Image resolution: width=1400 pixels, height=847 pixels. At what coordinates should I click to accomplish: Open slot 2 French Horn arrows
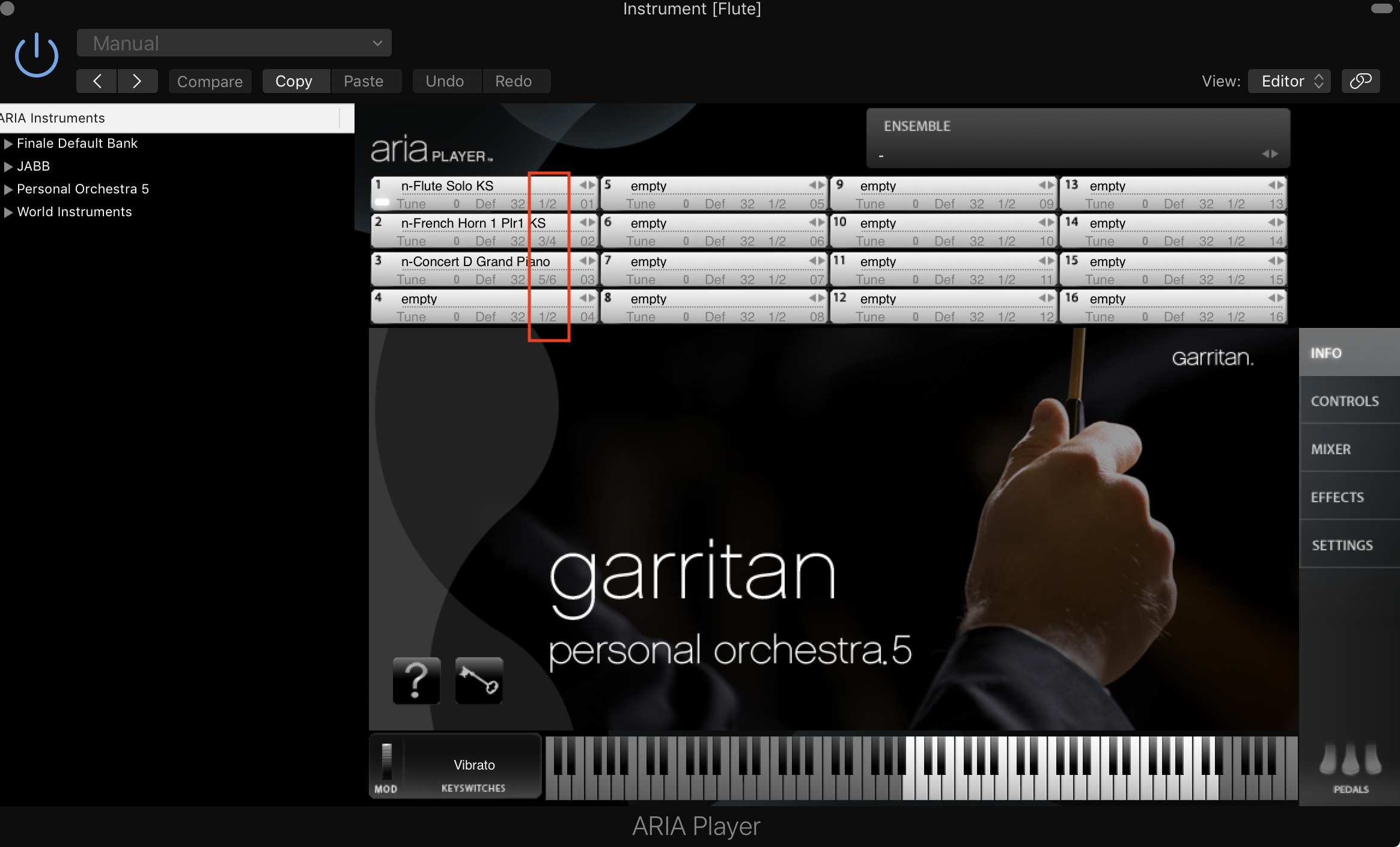(587, 222)
